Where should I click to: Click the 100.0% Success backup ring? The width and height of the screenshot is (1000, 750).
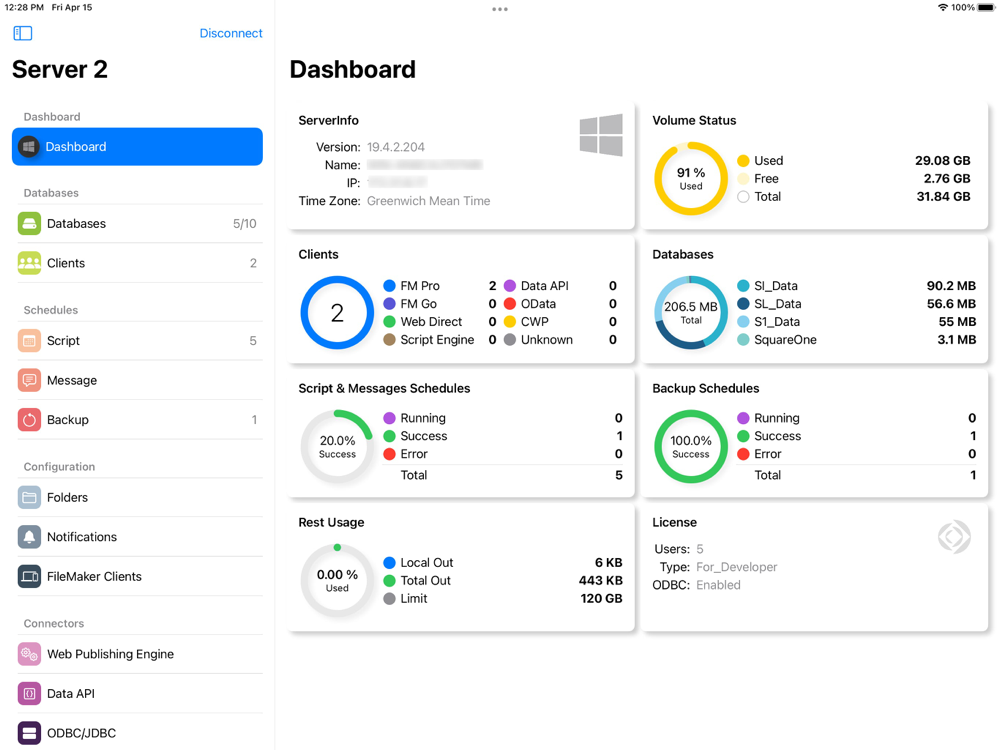(691, 446)
